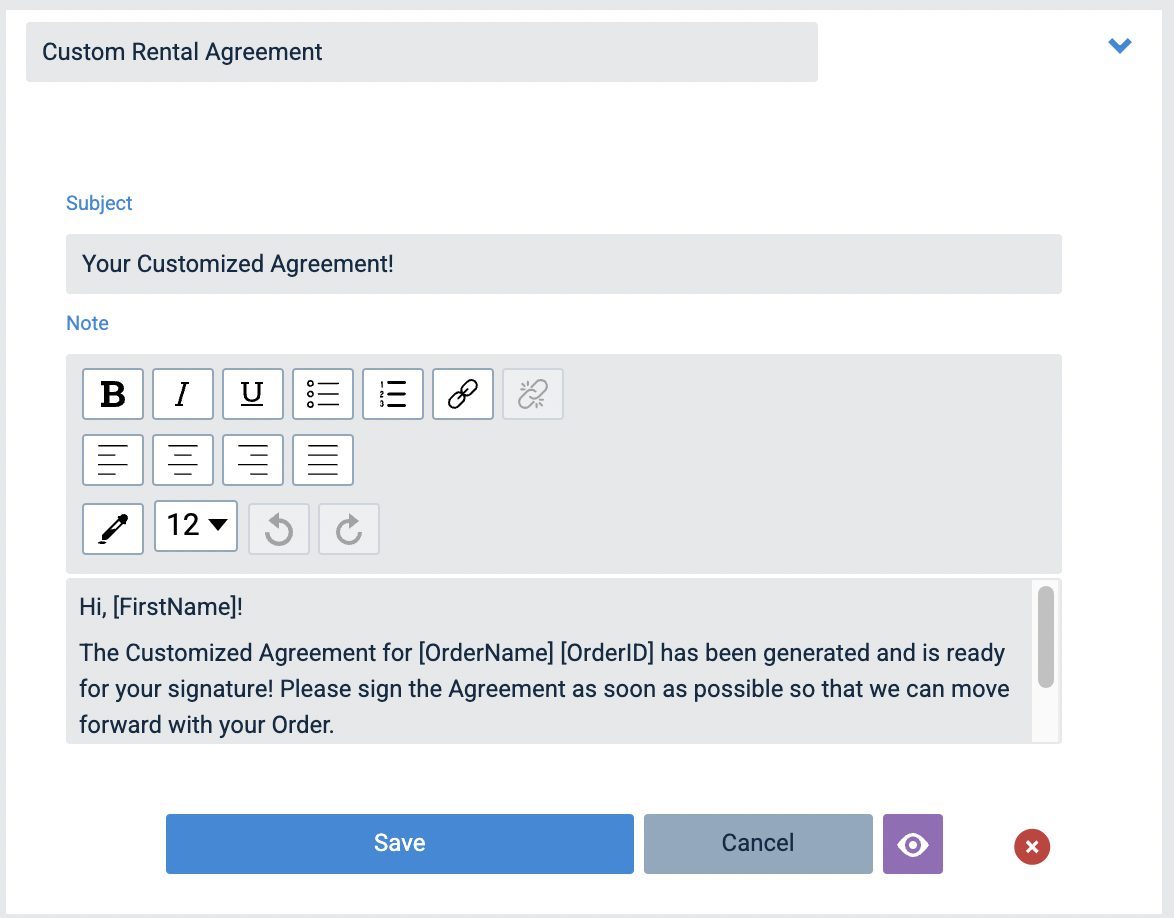Save the email template

click(399, 843)
